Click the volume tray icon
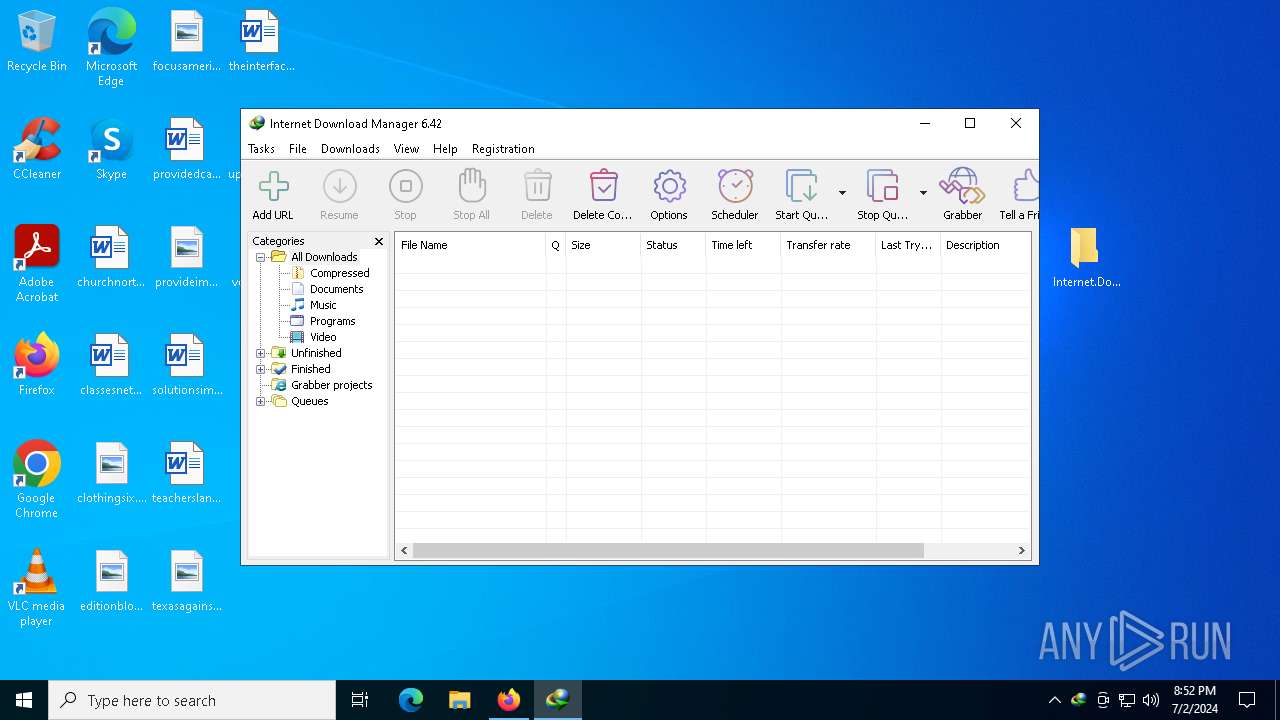This screenshot has width=1280, height=720. point(1151,700)
